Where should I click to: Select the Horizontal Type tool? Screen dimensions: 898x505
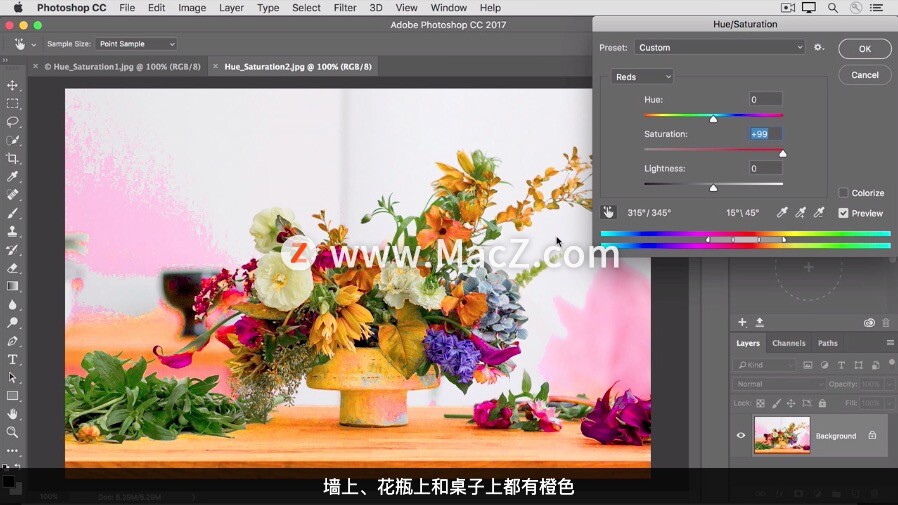[x=12, y=360]
